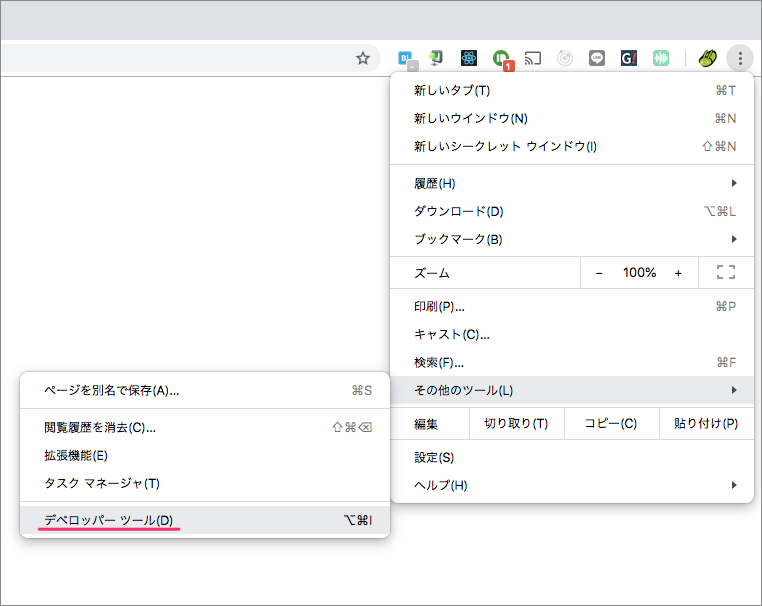Click 貼り付け(P) in the edit row
This screenshot has height=606, width=762.
click(x=707, y=424)
